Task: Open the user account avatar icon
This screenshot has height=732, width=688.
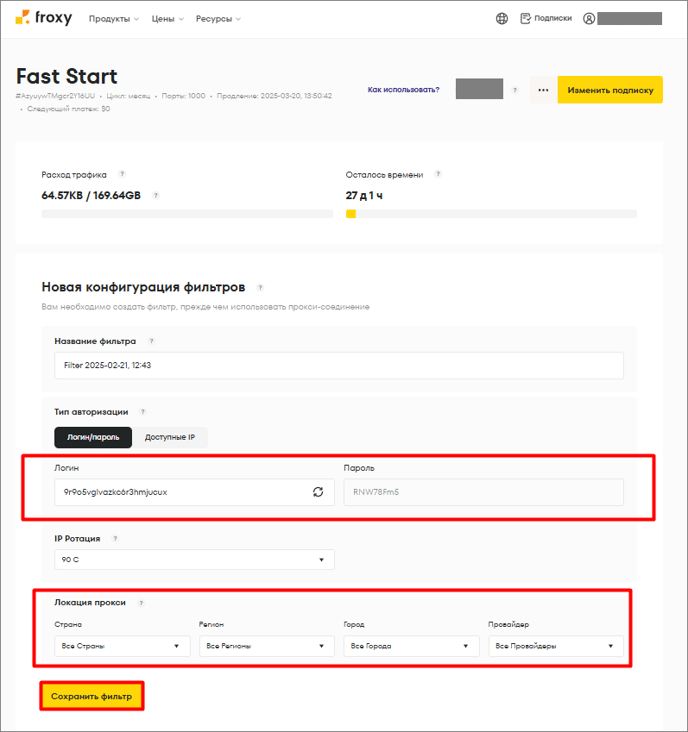Action: click(589, 19)
